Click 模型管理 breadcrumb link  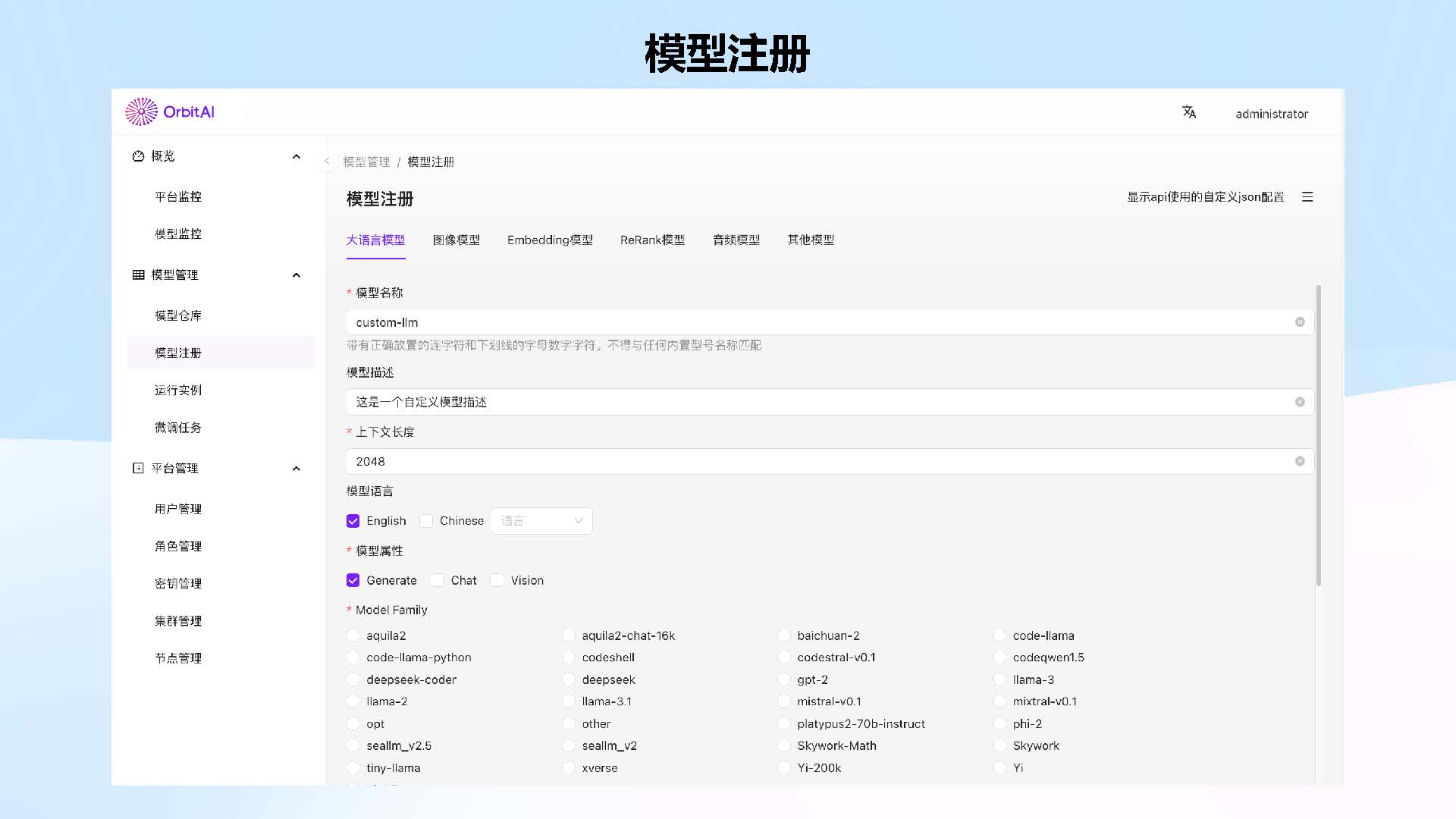(x=366, y=162)
